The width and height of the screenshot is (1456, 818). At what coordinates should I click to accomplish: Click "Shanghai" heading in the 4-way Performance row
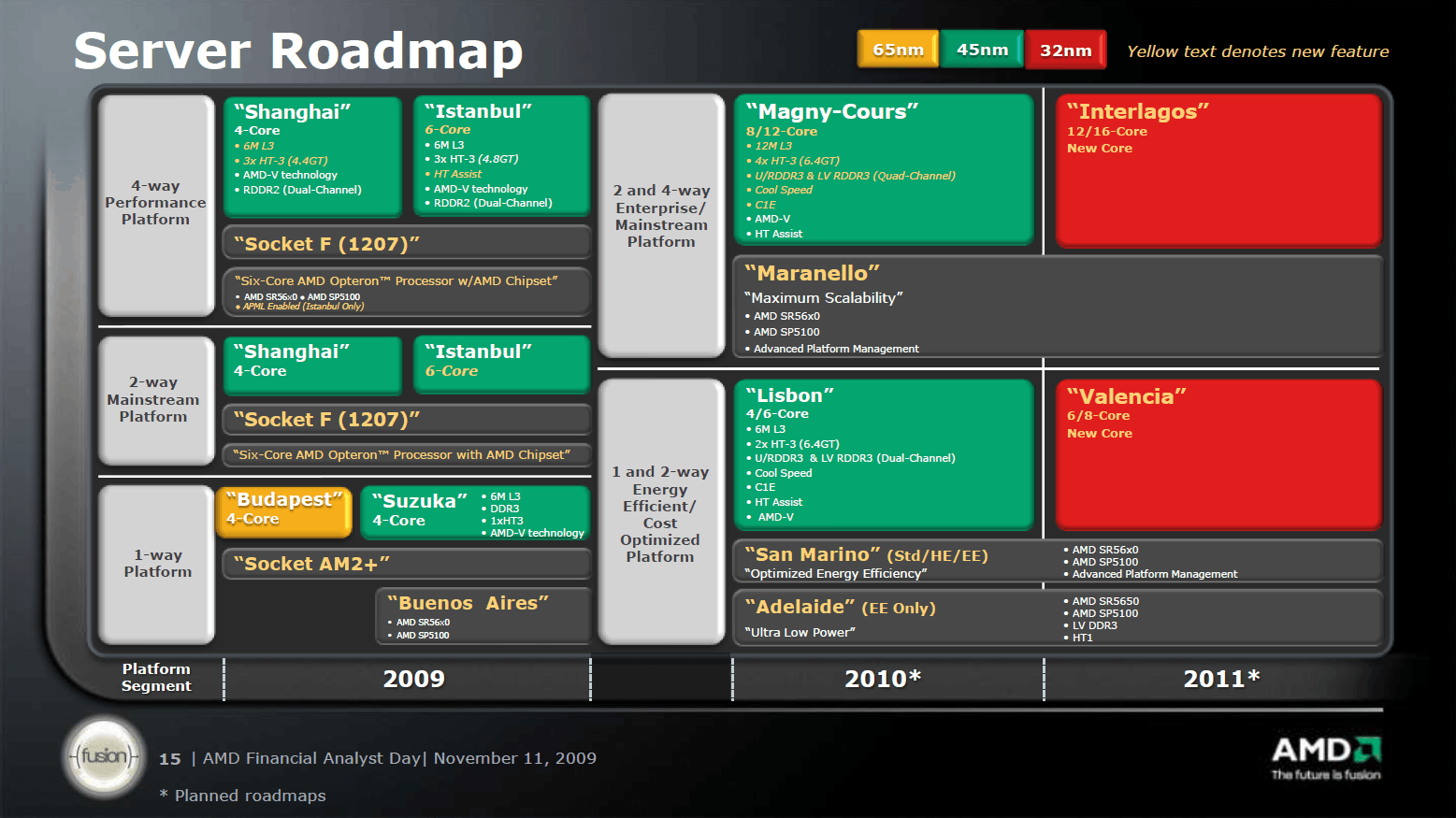(292, 112)
